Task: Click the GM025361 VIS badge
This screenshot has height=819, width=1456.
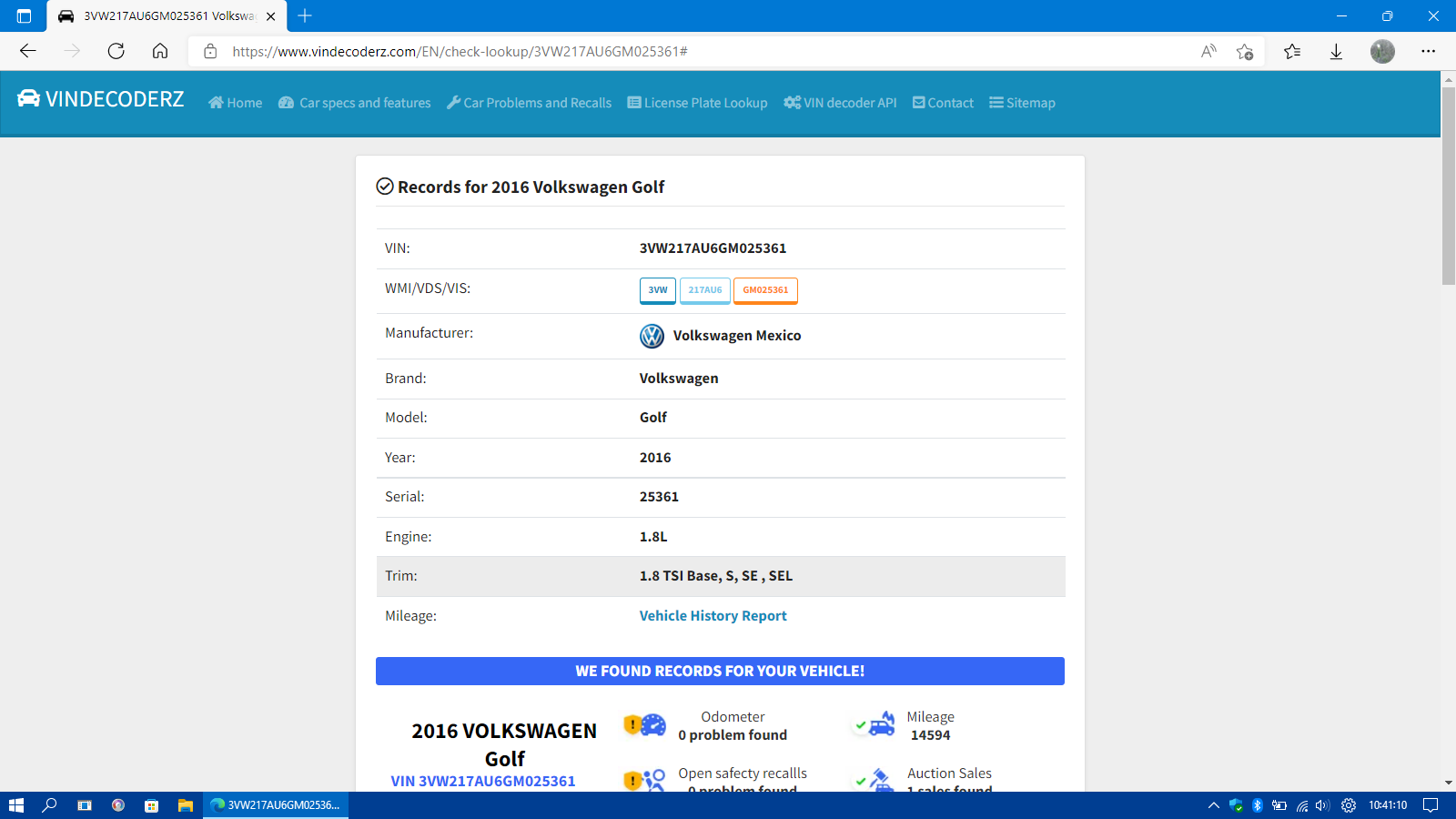Action: [765, 290]
